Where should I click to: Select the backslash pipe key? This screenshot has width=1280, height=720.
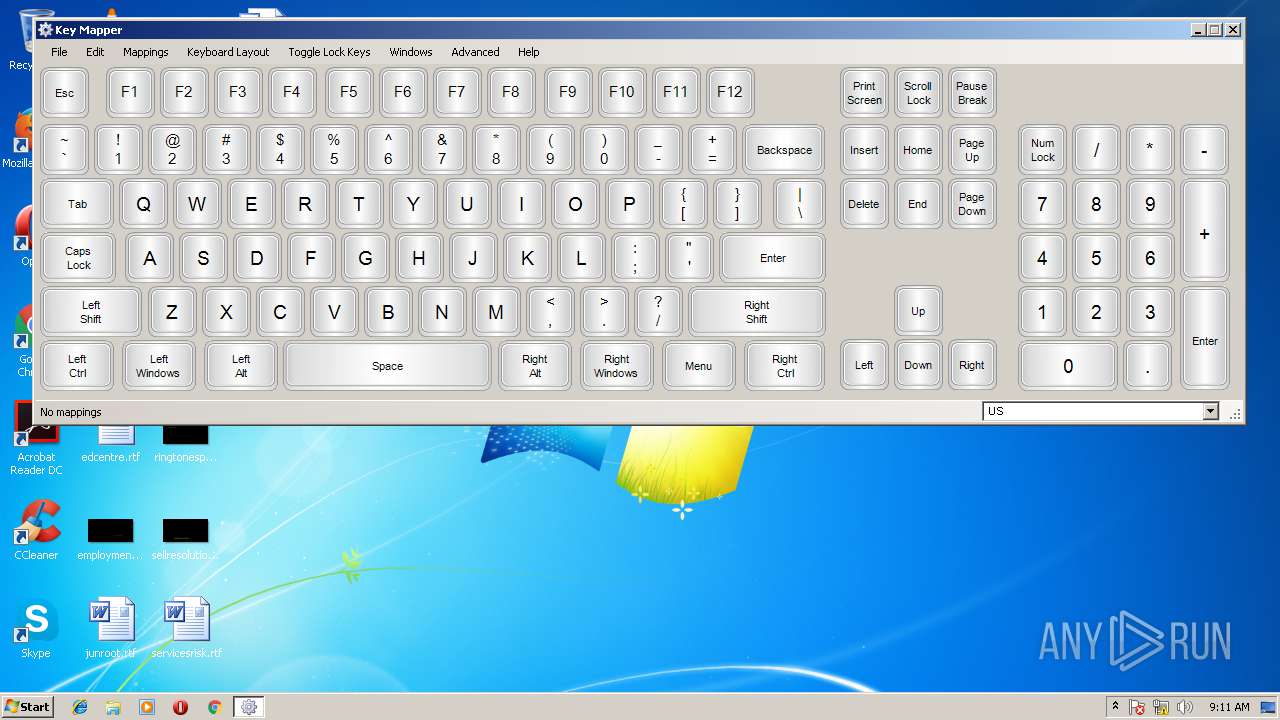(799, 204)
